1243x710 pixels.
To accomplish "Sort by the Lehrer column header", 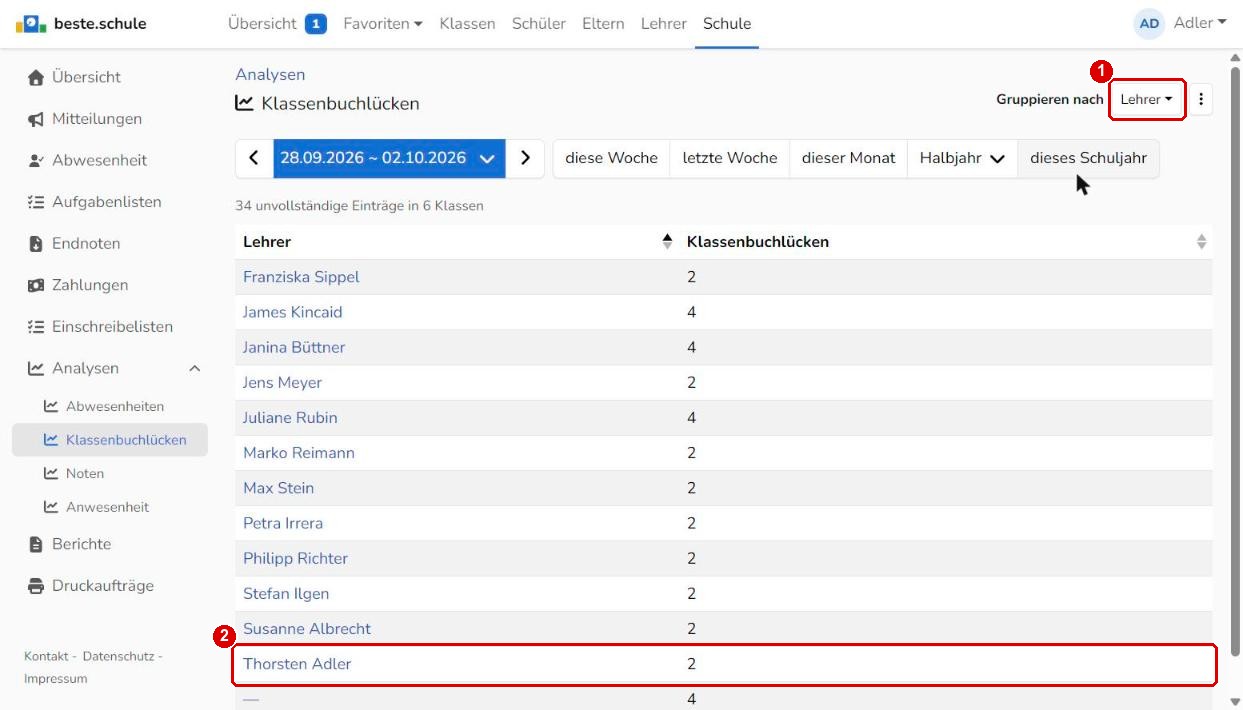I will point(457,242).
